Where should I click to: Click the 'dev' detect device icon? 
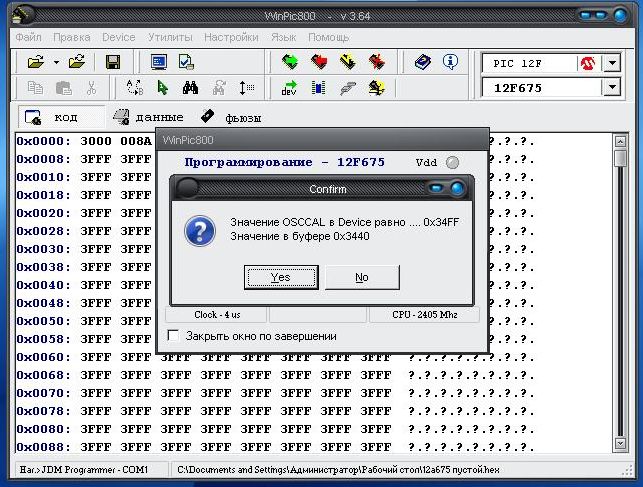point(290,88)
